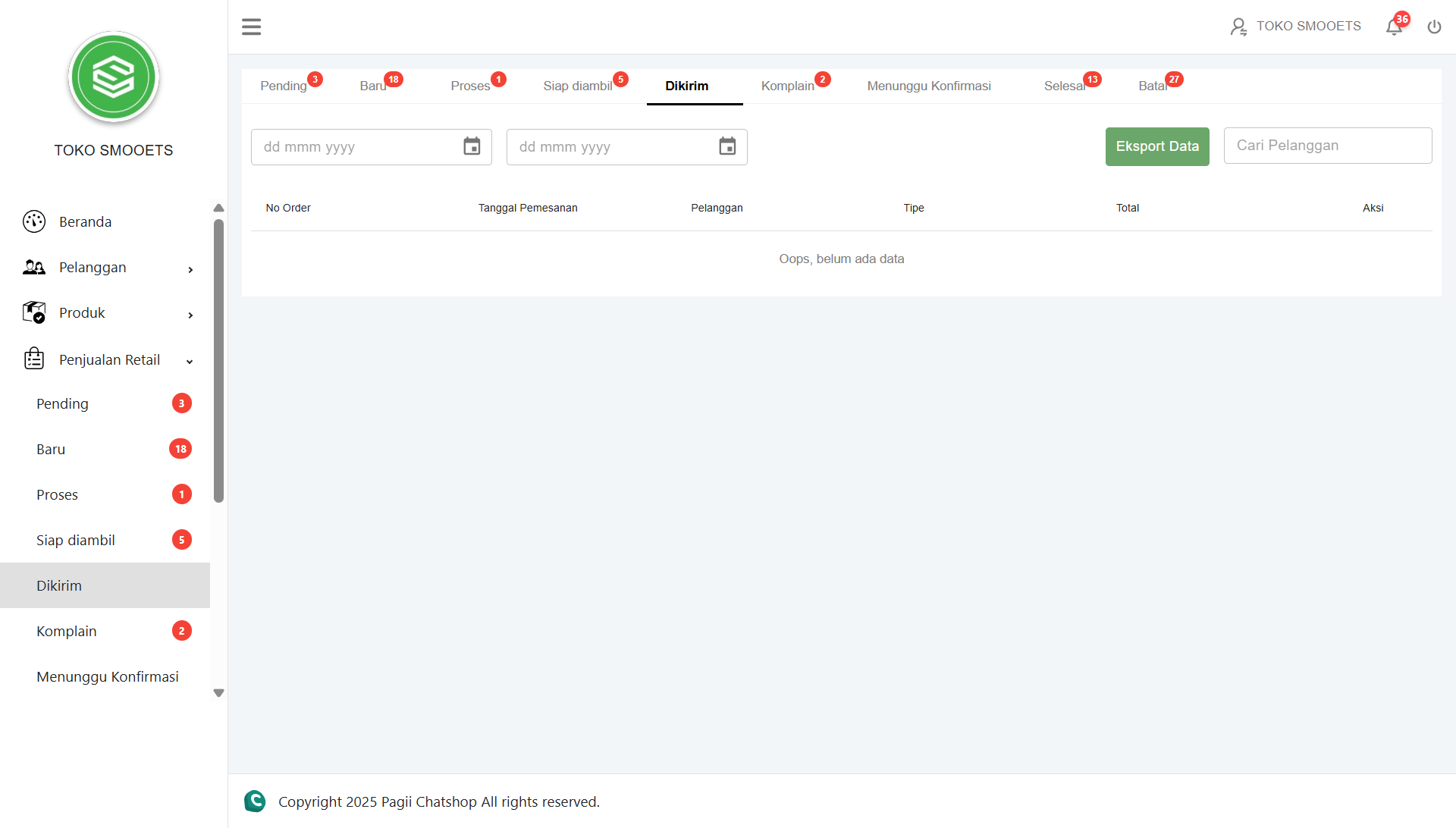Open the notifications bell icon
1456x828 pixels.
[1394, 27]
